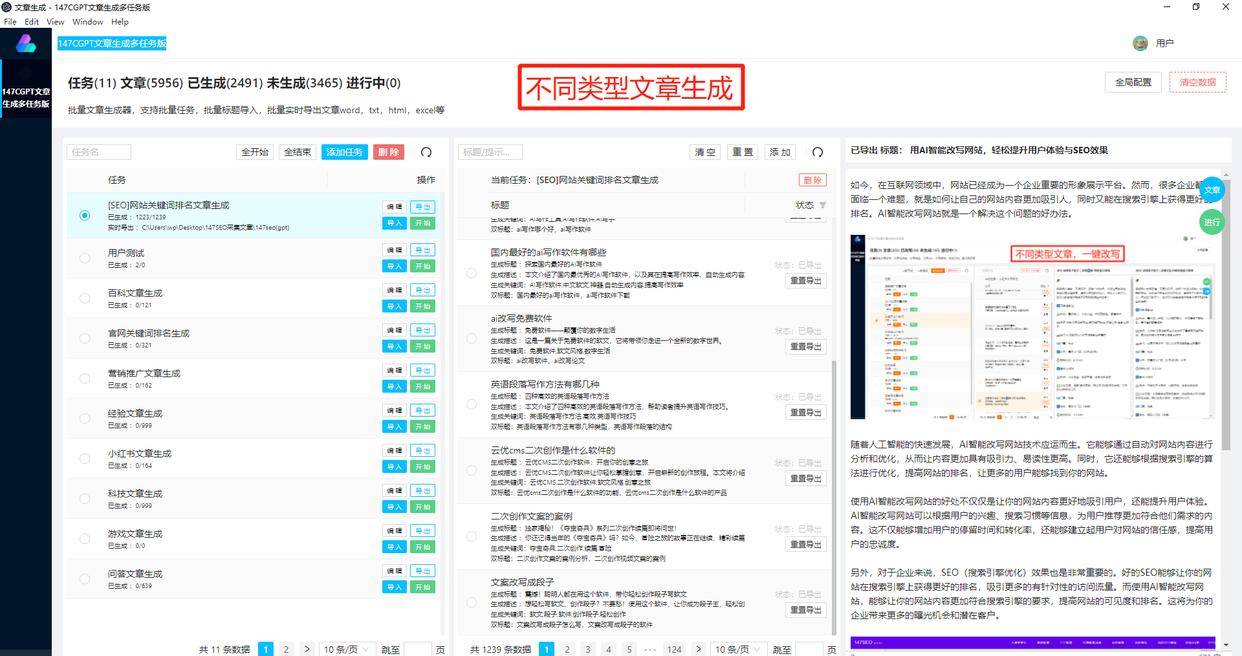Screen dimensions: 1242x656
Task: Click the 全局配置 button
Action: click(x=1133, y=82)
